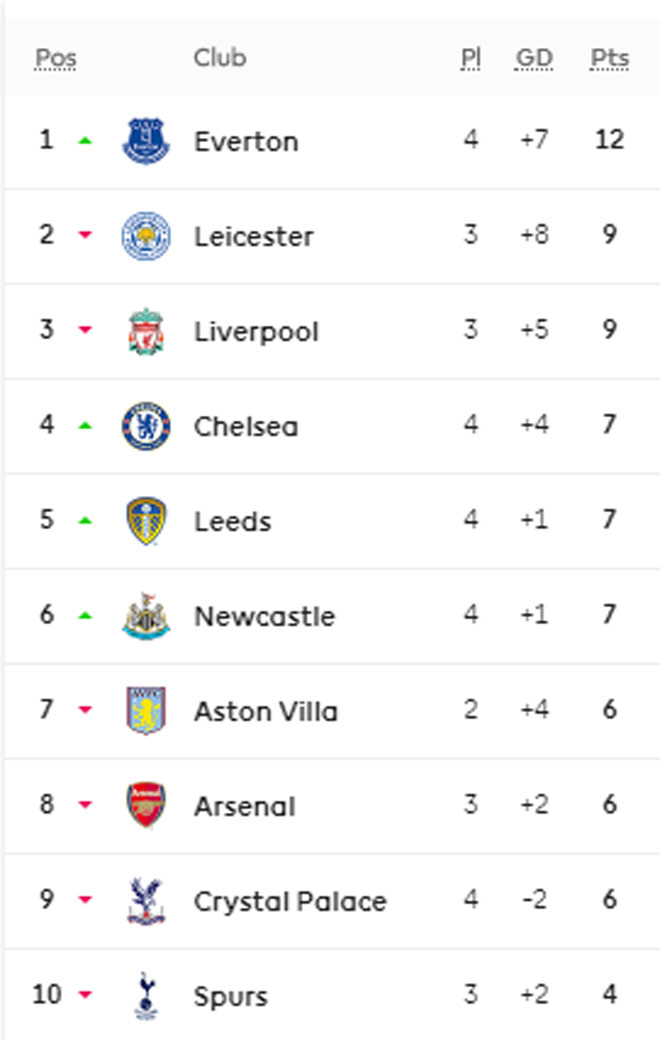Click the Aston Villa name link
The width and height of the screenshot is (660, 1040).
[x=266, y=712]
